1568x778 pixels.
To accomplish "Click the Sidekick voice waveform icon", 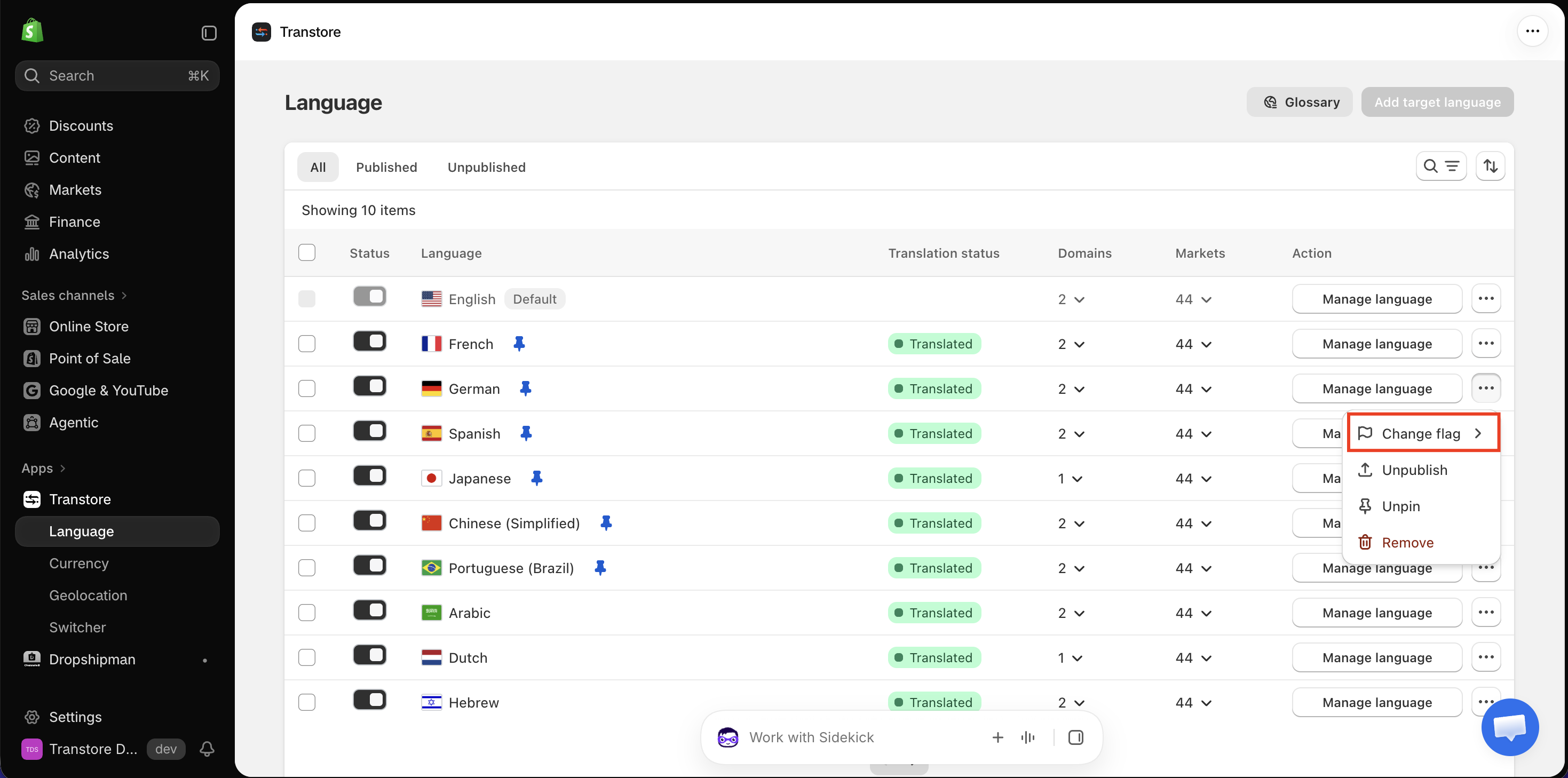I will point(1028,738).
